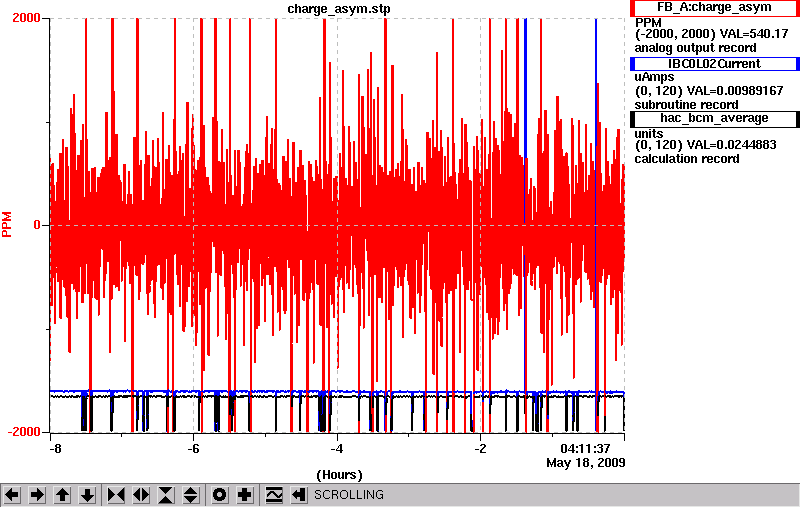800x507 pixels.
Task: Select the hac_bcm_average curve legend
Action: [714, 118]
